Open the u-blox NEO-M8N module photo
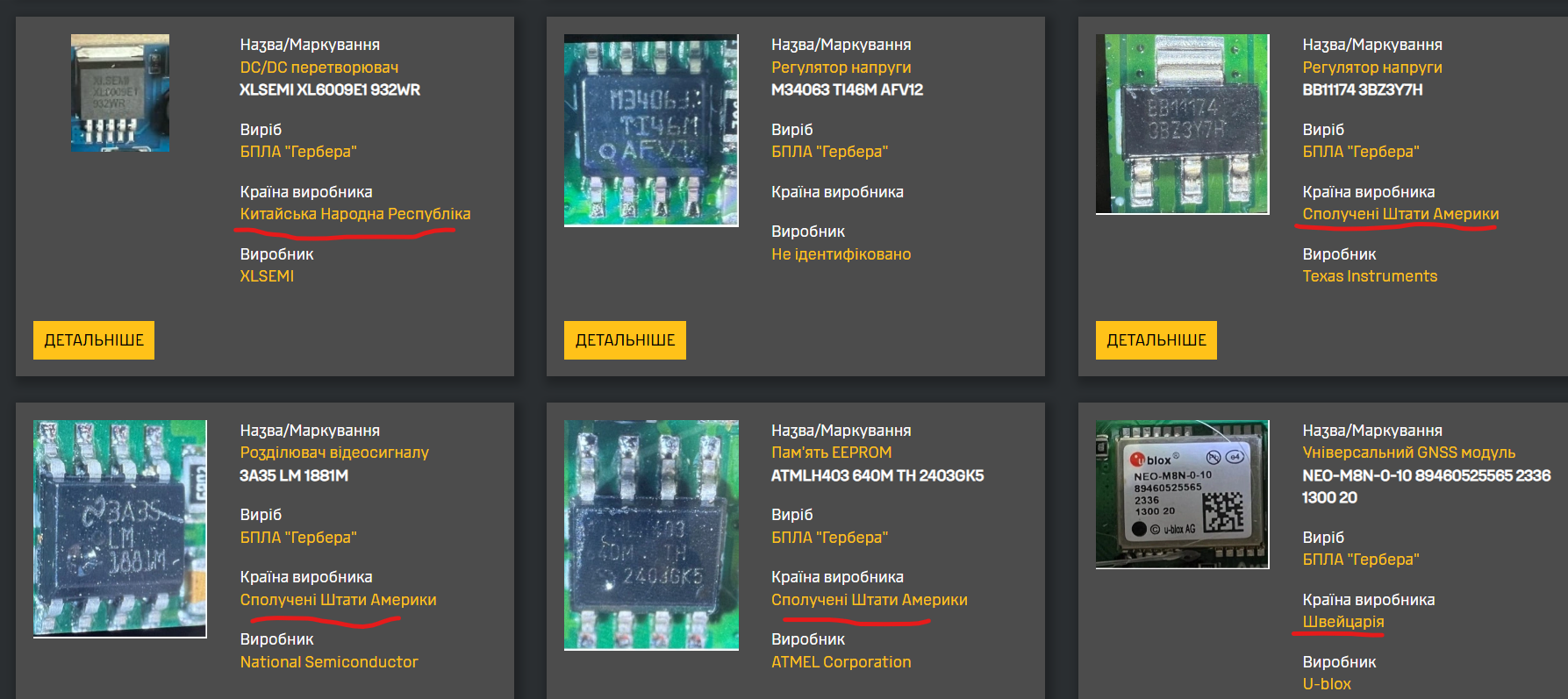 point(1182,495)
